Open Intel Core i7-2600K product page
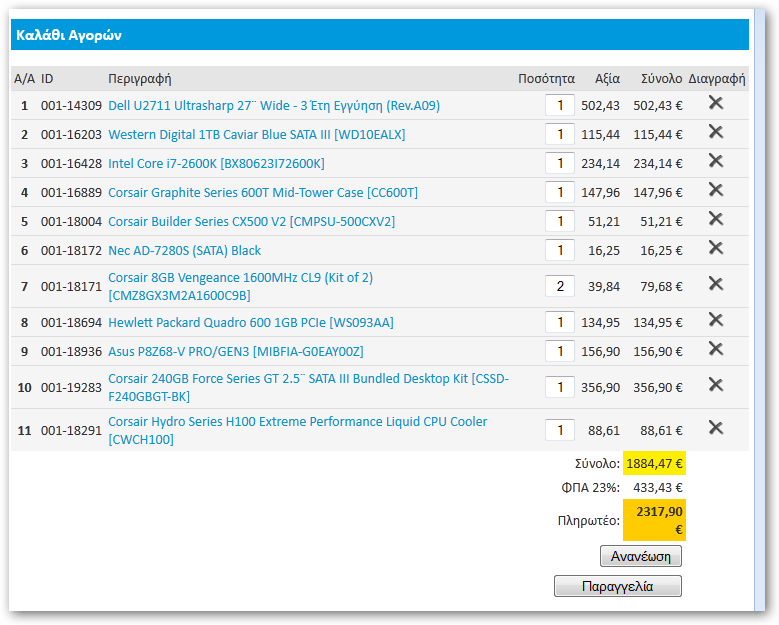Viewport: 779px width, 625px height. [x=216, y=163]
